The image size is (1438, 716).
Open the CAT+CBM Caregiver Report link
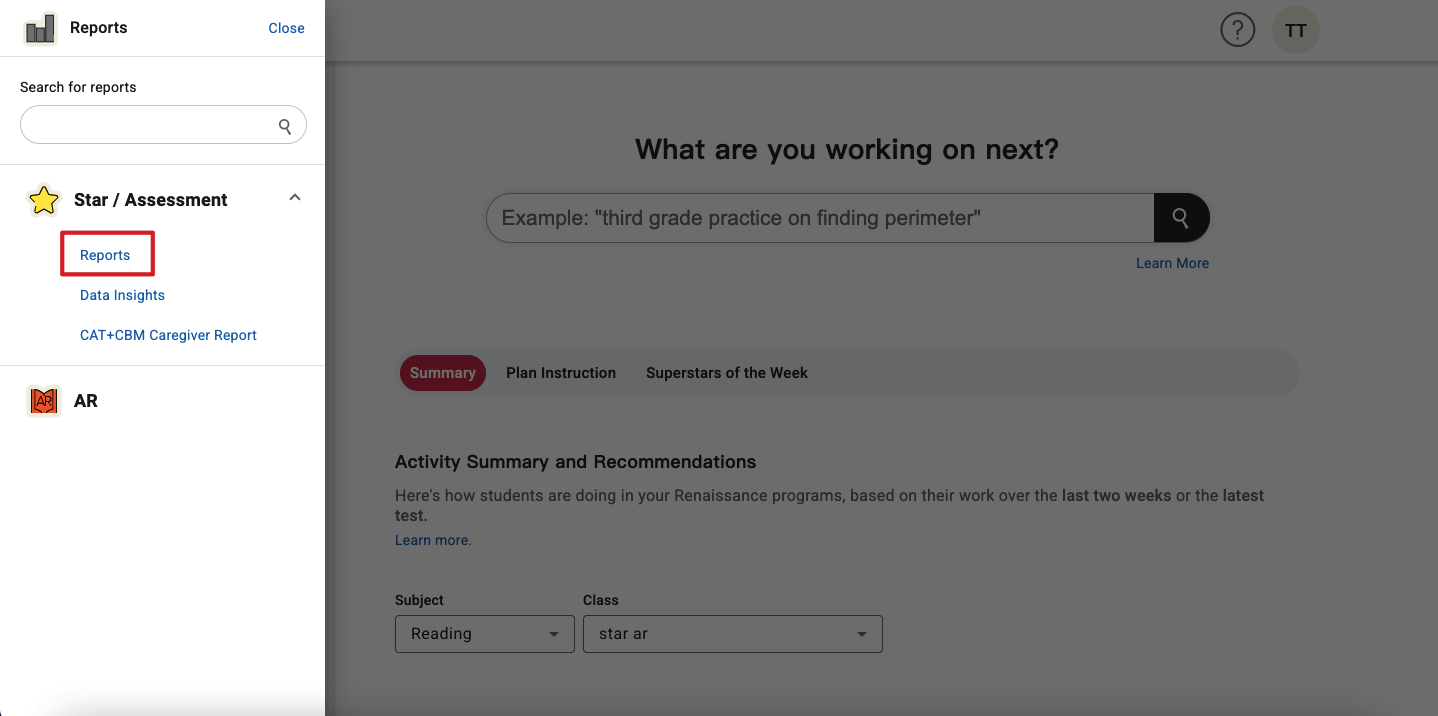click(168, 335)
